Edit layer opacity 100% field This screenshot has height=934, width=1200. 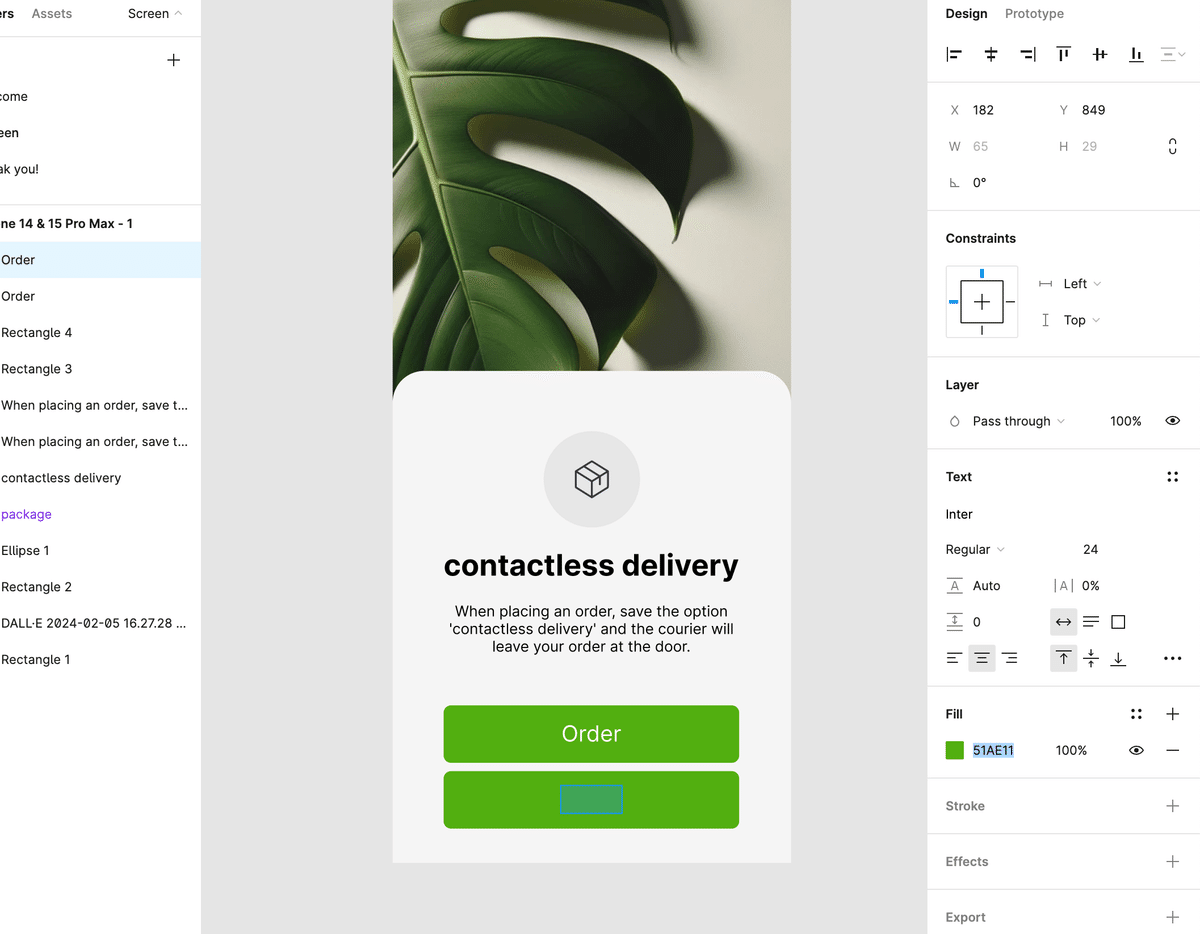(1126, 421)
